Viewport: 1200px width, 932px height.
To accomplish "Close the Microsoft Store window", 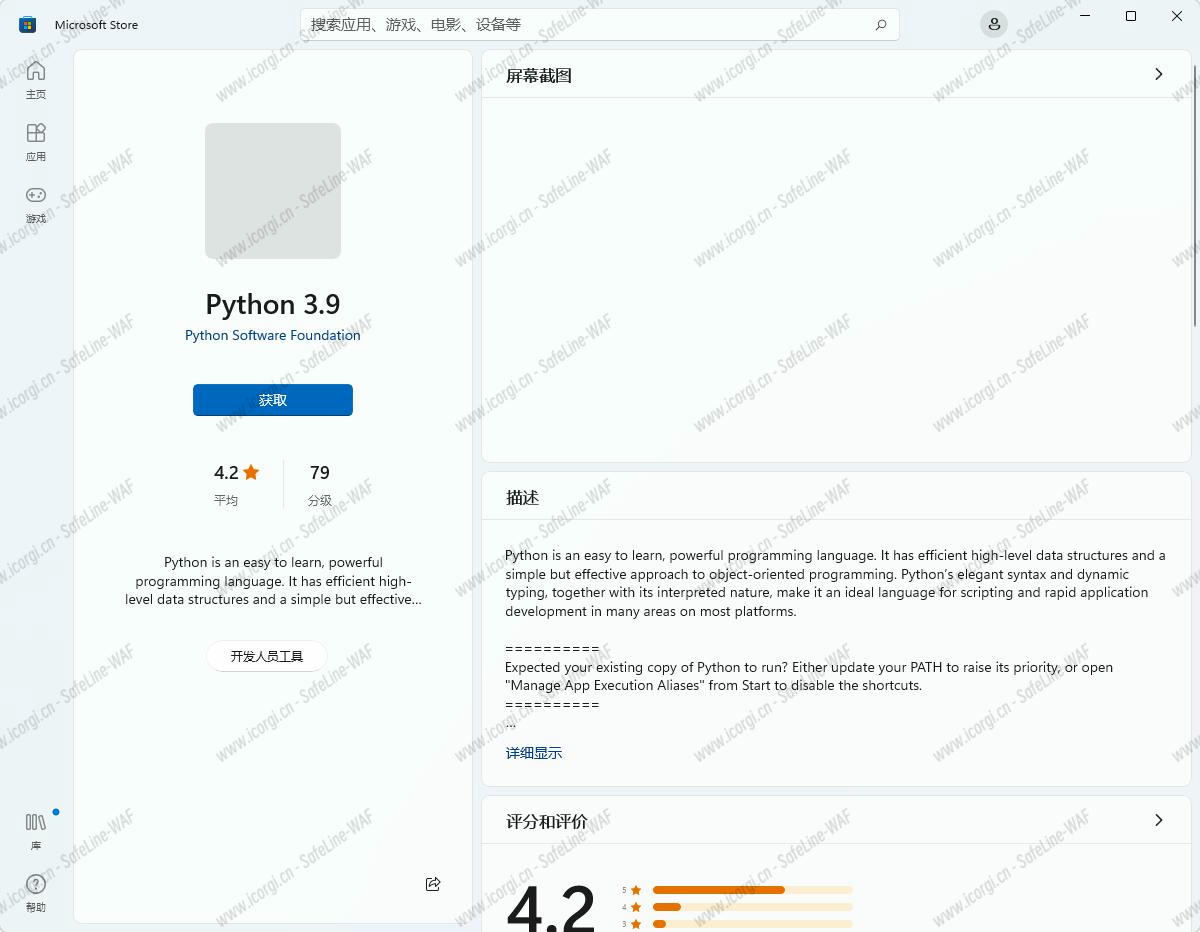I will coord(1177,16).
